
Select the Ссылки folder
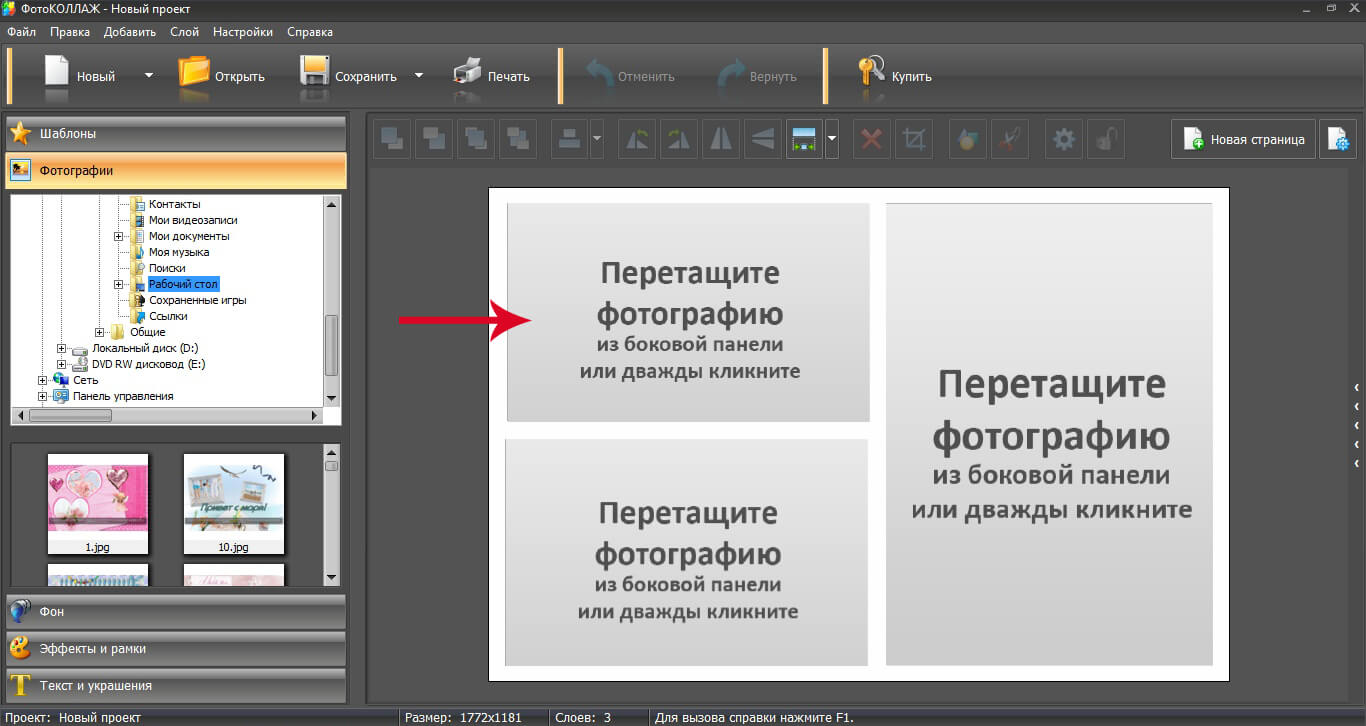tap(168, 316)
